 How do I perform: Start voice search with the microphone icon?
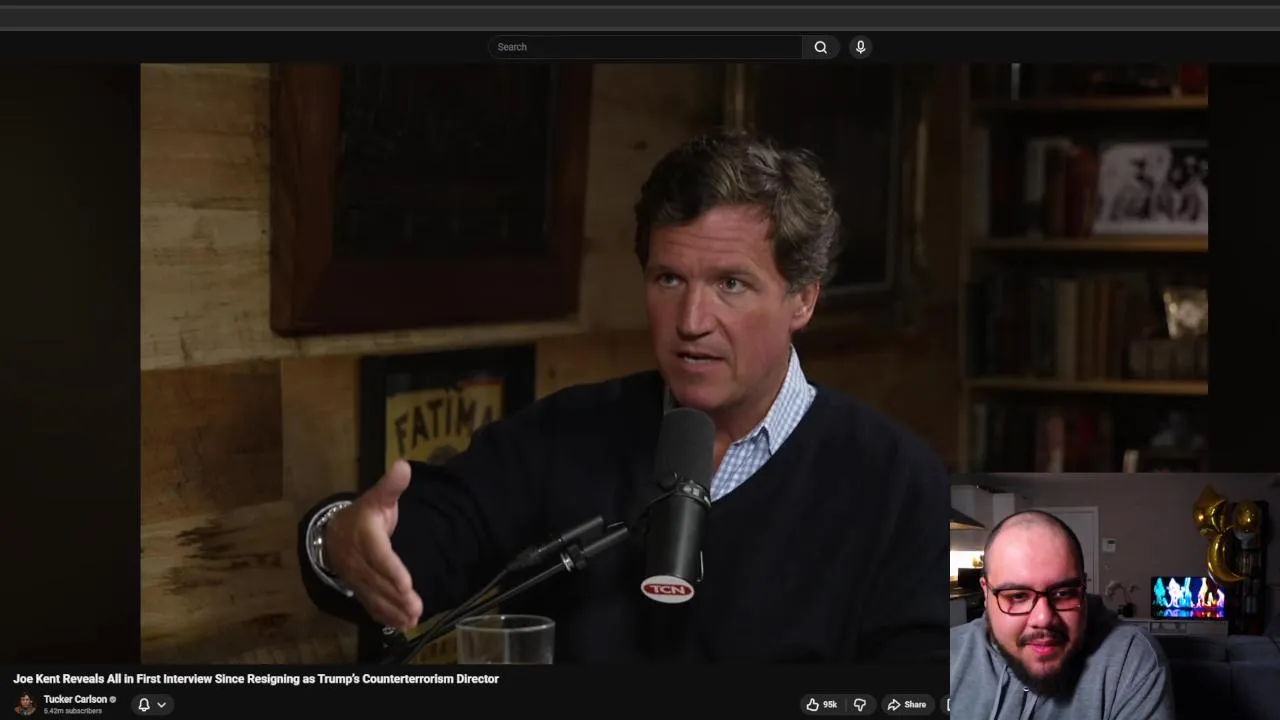click(x=860, y=47)
